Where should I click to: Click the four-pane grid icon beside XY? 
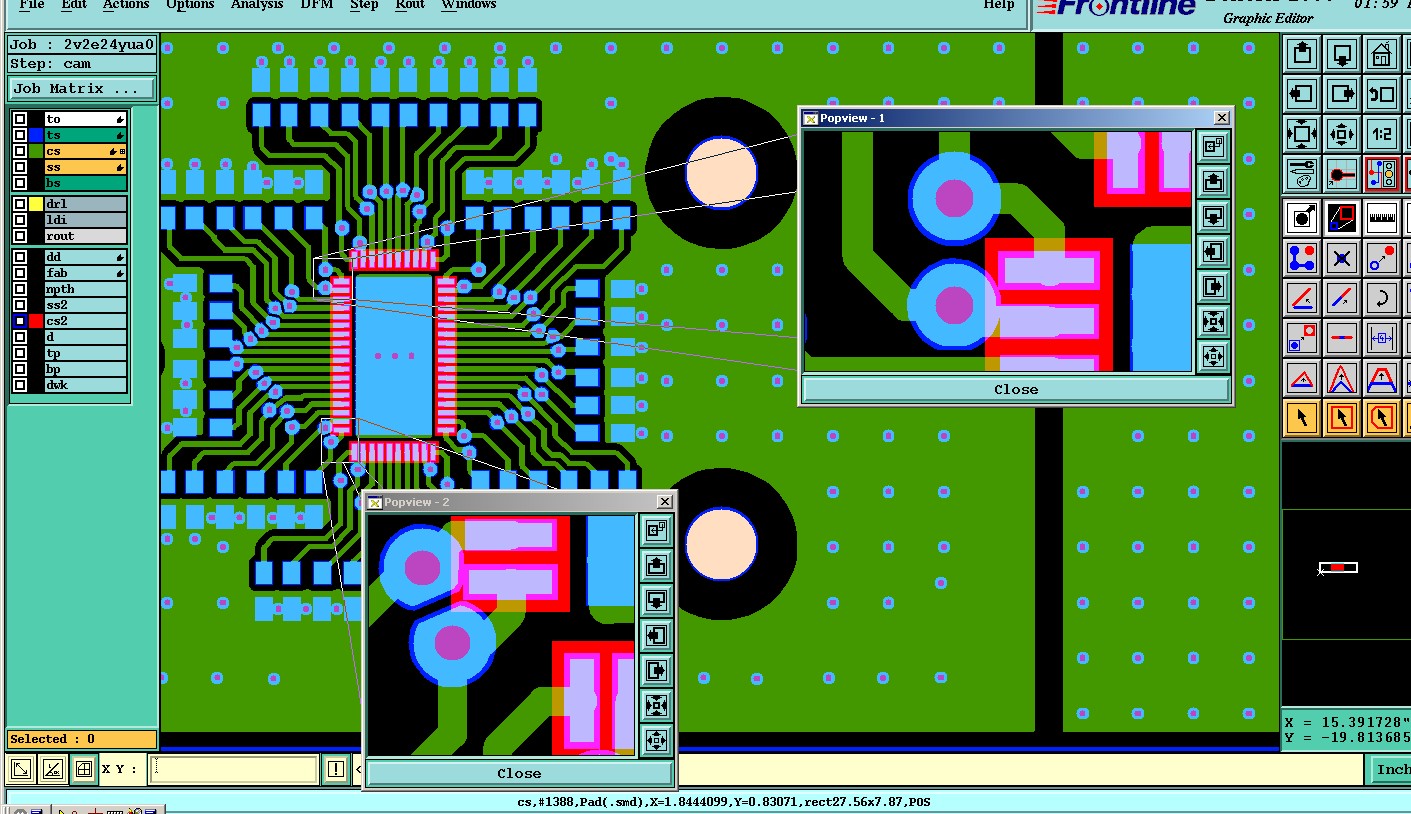pyautogui.click(x=84, y=769)
